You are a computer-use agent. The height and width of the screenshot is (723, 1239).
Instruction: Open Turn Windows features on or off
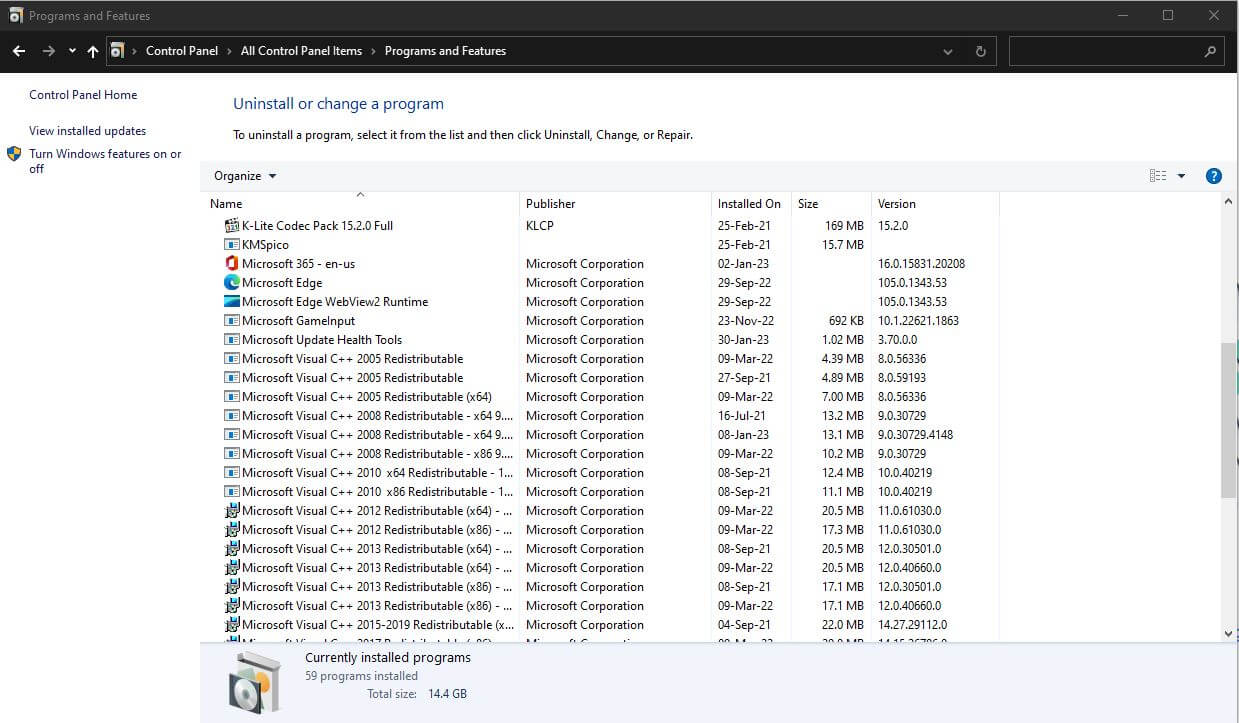point(105,161)
